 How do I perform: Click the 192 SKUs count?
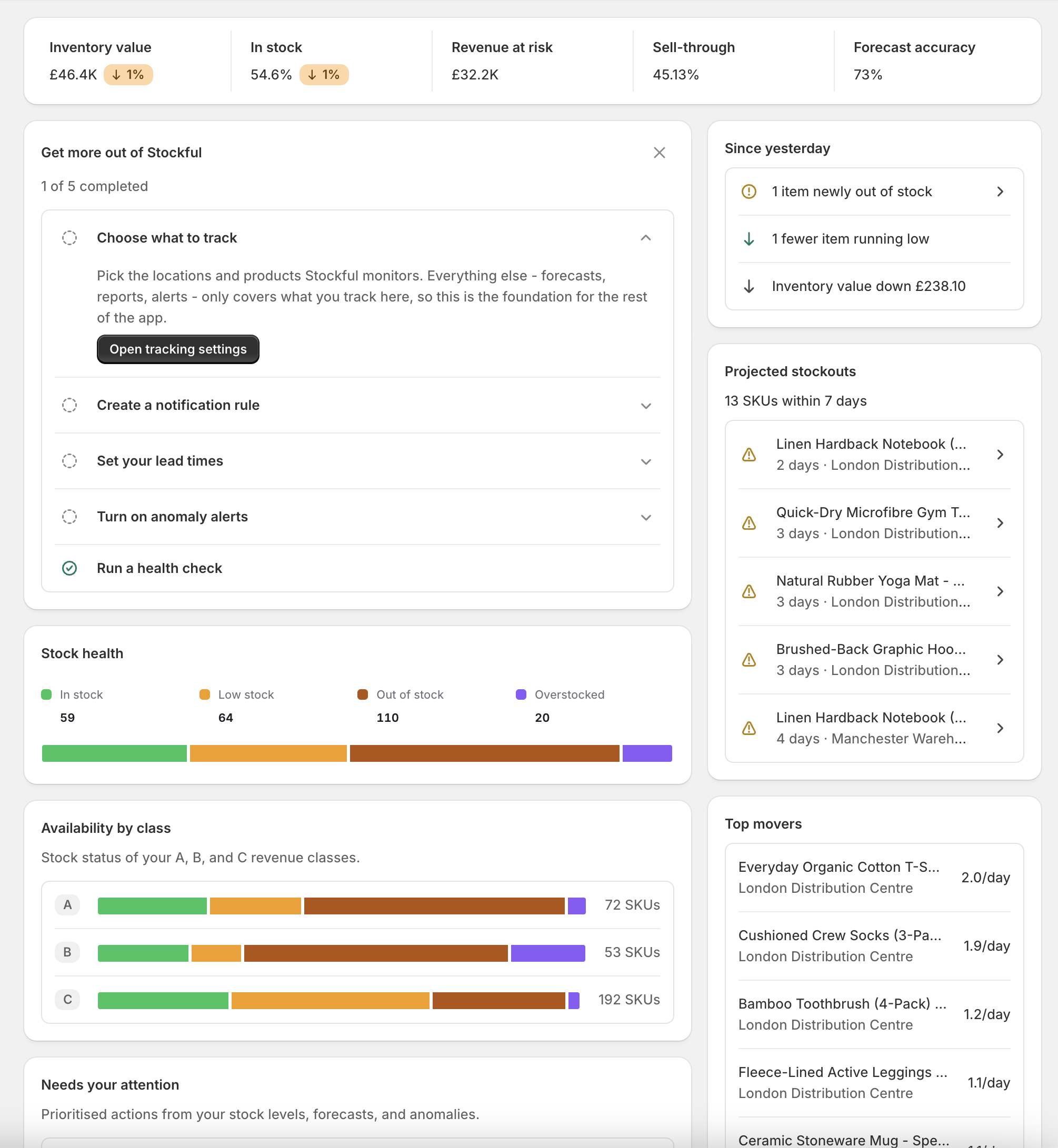(x=629, y=1000)
